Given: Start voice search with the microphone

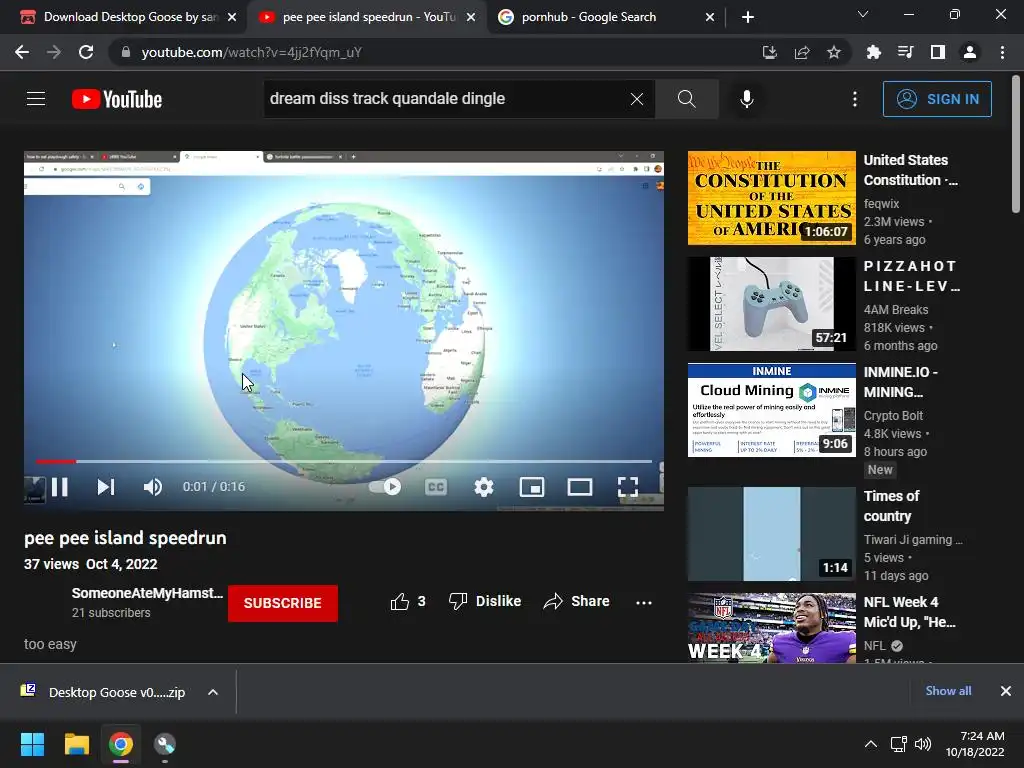Looking at the screenshot, I should (746, 99).
